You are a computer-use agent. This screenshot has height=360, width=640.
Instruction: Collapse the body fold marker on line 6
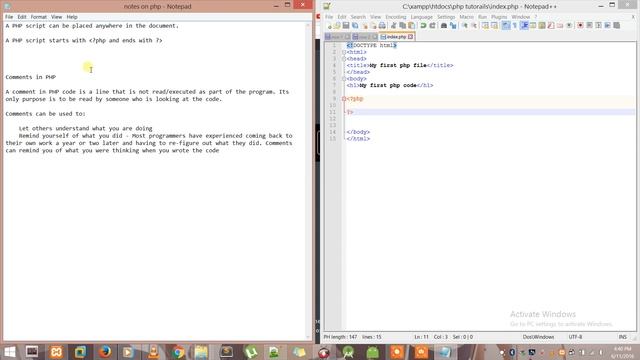click(x=344, y=79)
